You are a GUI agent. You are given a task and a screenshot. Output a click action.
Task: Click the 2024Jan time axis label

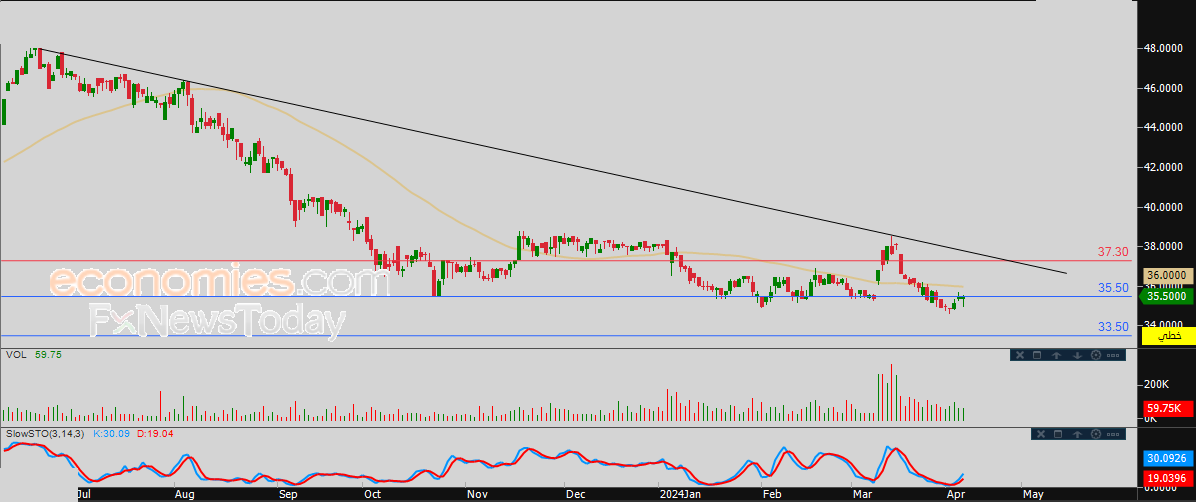tap(680, 494)
